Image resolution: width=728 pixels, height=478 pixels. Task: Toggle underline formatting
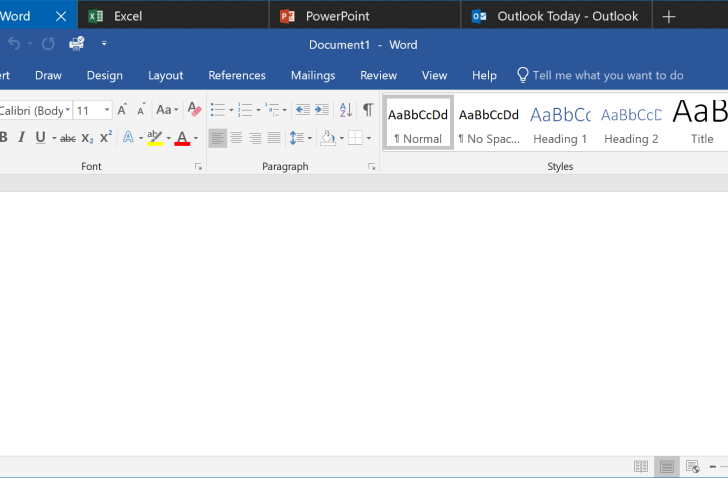point(40,137)
